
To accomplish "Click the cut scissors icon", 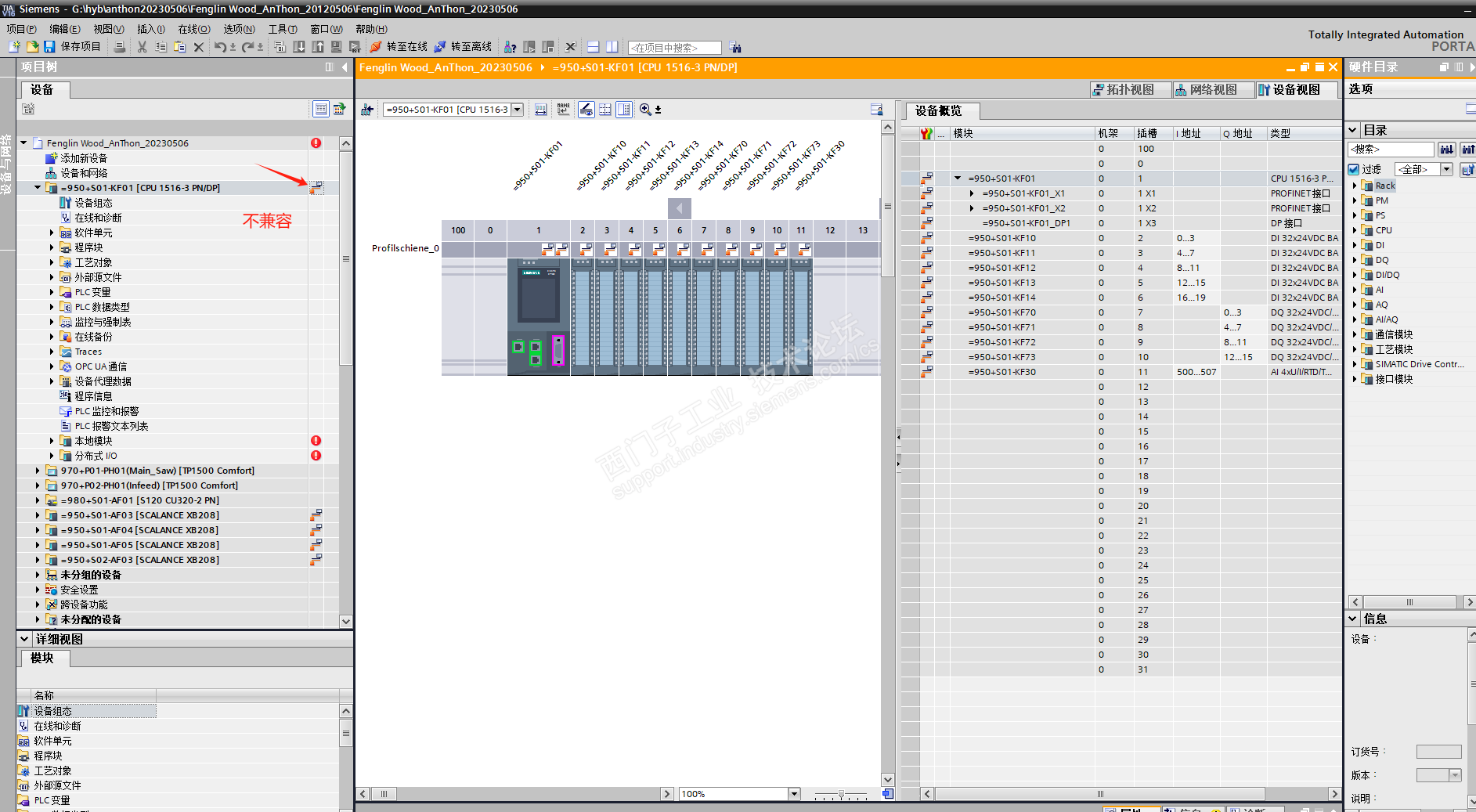I will [x=142, y=47].
